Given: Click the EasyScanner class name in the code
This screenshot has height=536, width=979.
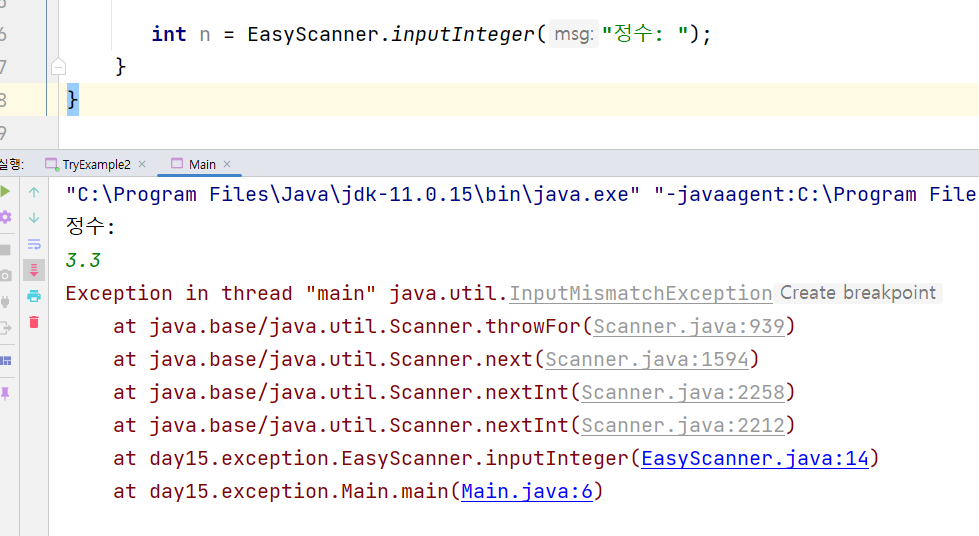Looking at the screenshot, I should tap(313, 34).
